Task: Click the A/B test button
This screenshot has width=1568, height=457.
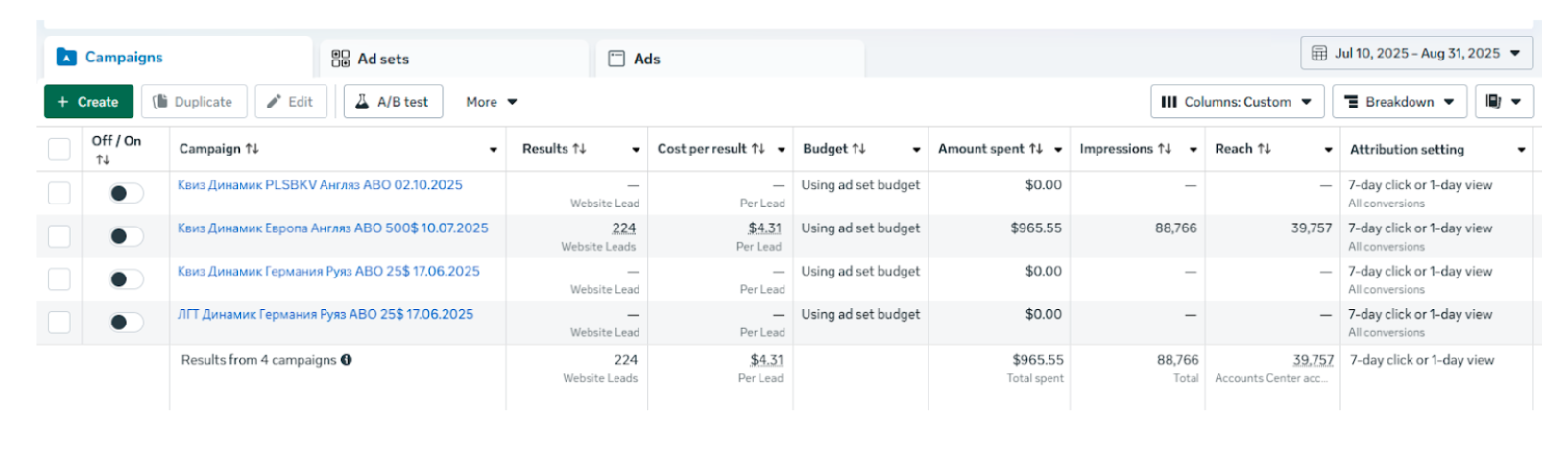Action: pyautogui.click(x=393, y=102)
